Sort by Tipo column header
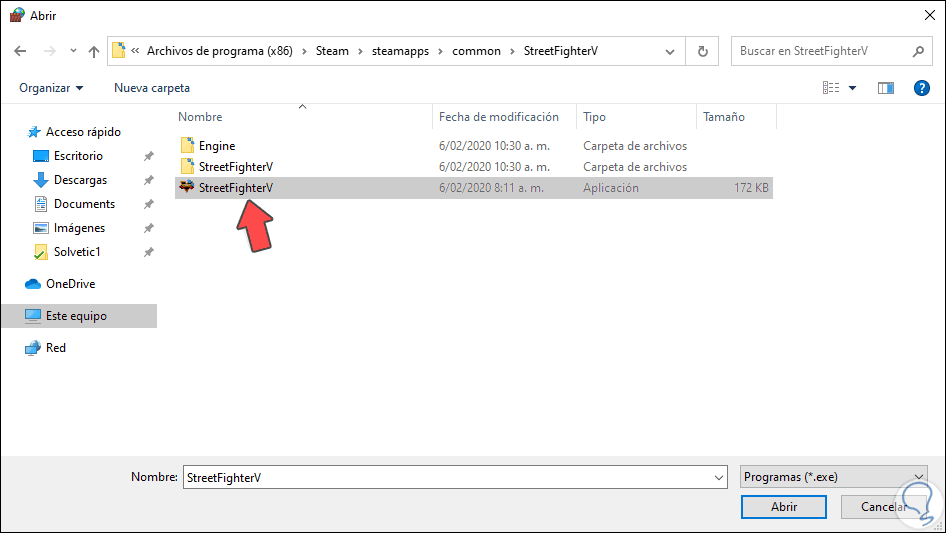Image resolution: width=946 pixels, height=533 pixels. tap(594, 117)
